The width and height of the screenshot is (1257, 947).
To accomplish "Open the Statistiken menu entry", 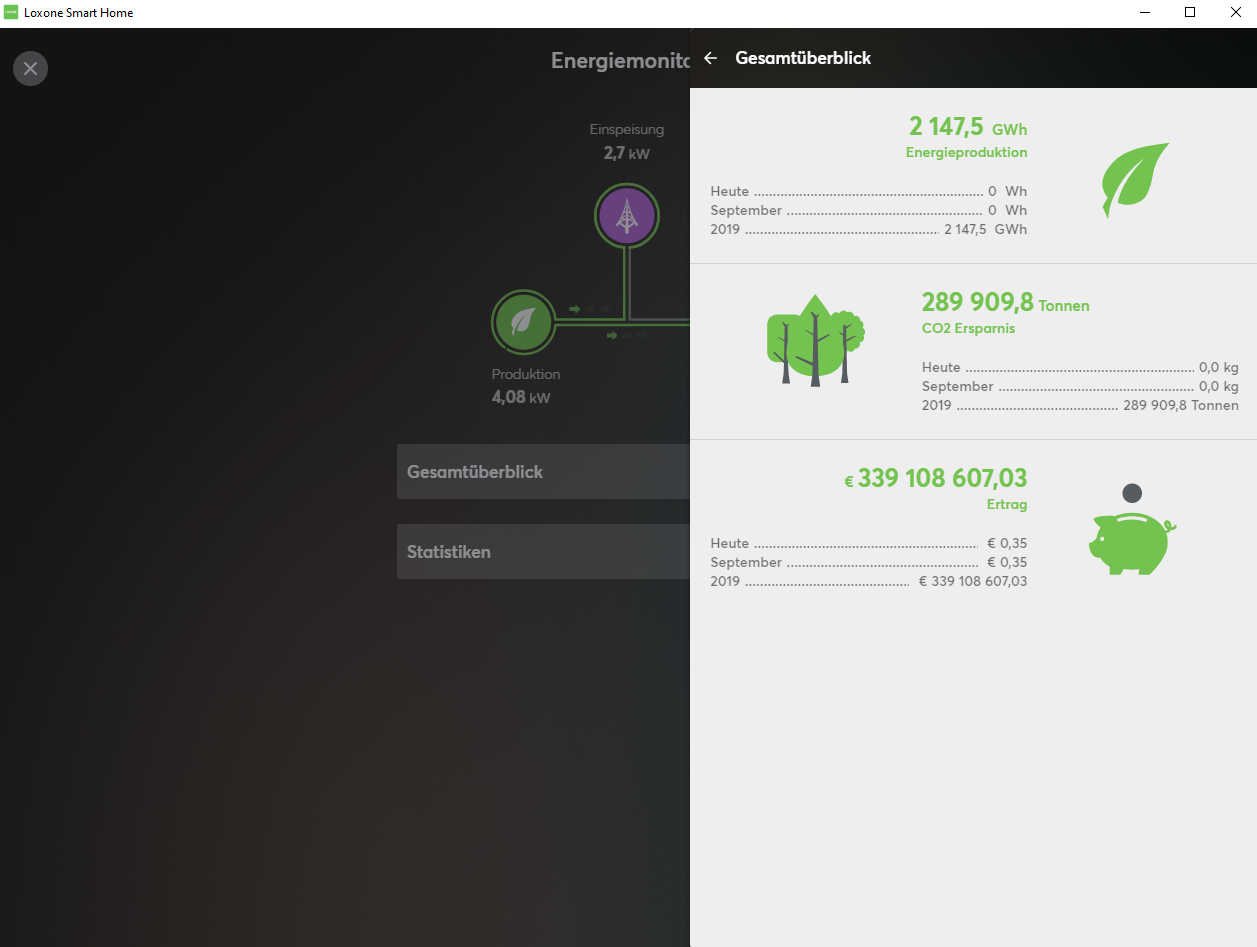I will [x=543, y=551].
